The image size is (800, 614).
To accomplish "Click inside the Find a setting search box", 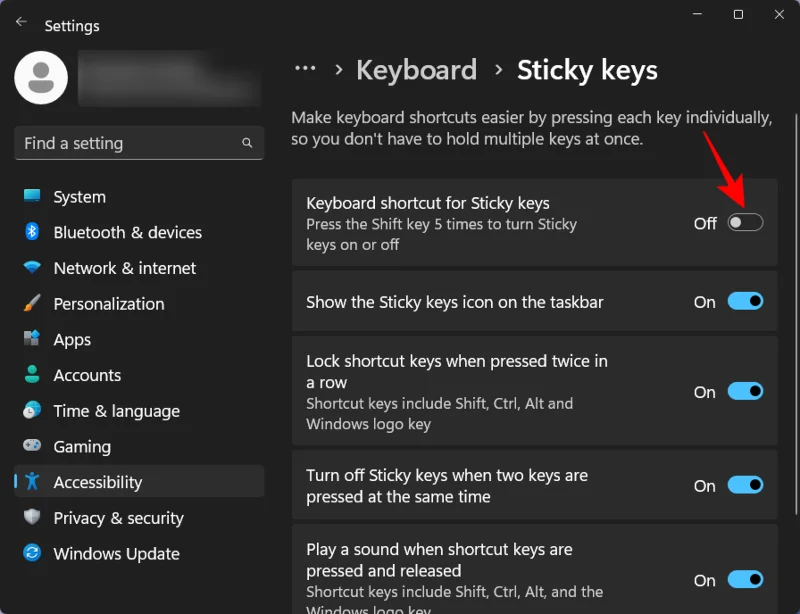I will [130, 143].
